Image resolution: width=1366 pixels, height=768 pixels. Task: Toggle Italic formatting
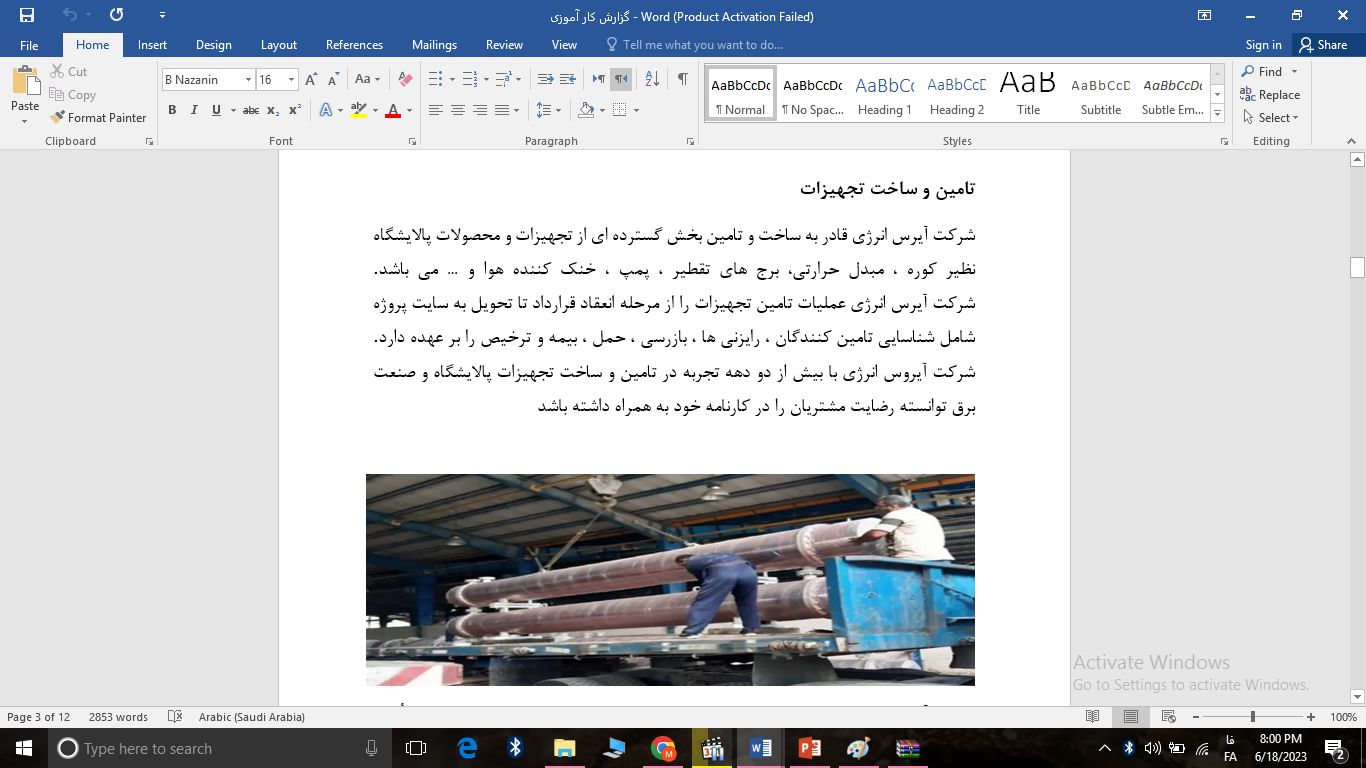(194, 110)
